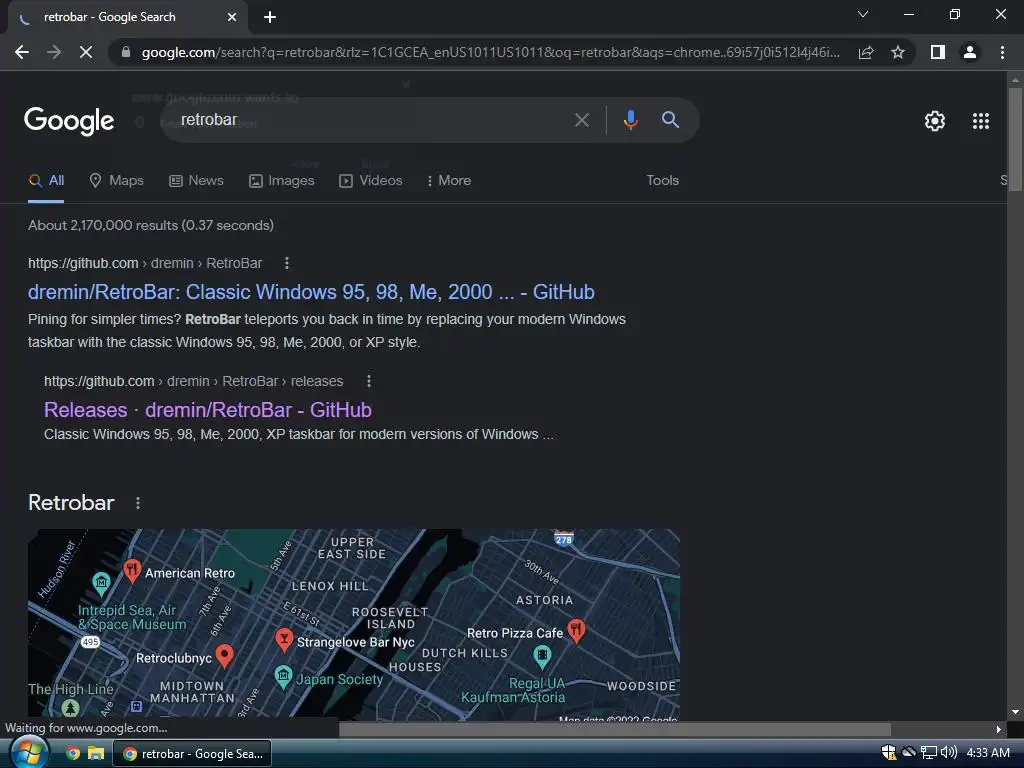Switch to the Images tab
The width and height of the screenshot is (1024, 768).
tap(282, 181)
